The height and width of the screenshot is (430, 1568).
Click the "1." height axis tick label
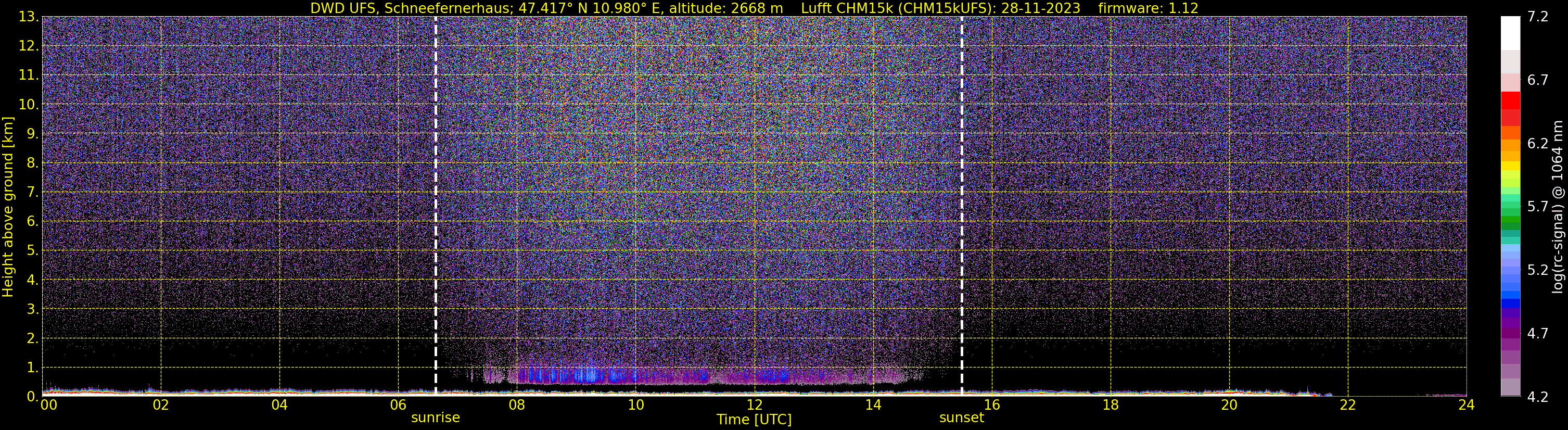(32, 367)
